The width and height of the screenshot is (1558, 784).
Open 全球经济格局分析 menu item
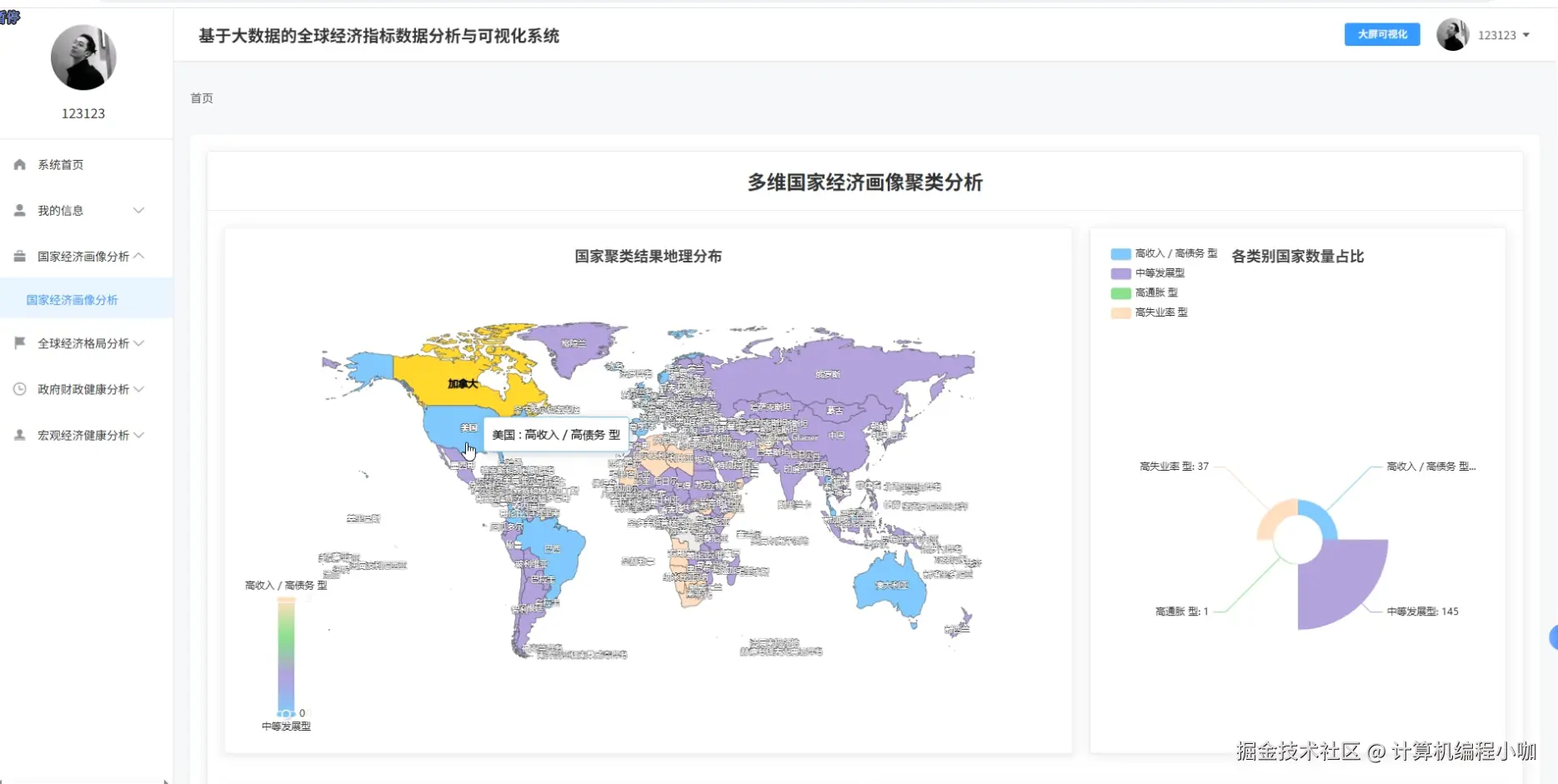coord(87,342)
